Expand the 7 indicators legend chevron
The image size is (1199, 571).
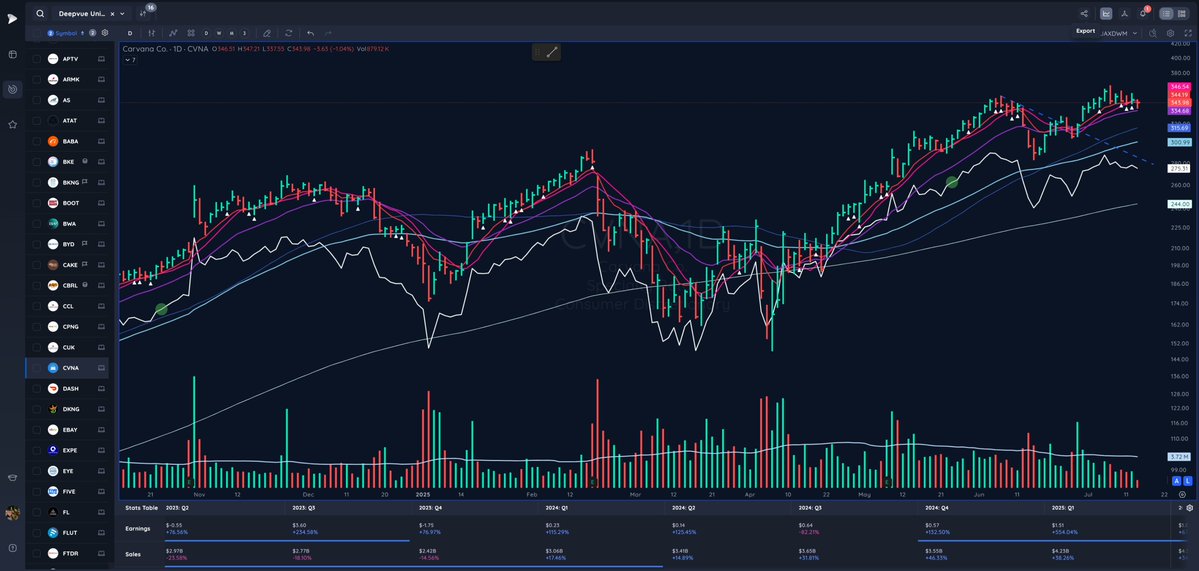pyautogui.click(x=128, y=60)
